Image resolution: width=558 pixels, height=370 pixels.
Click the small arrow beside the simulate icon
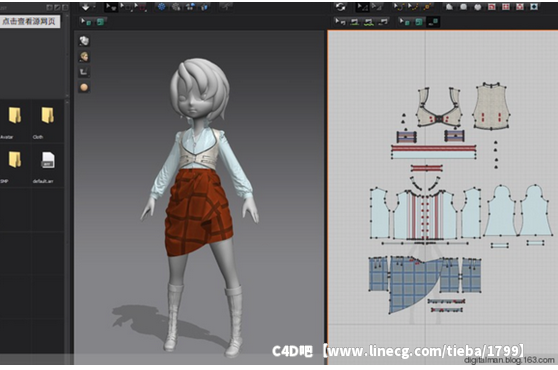point(94,7)
